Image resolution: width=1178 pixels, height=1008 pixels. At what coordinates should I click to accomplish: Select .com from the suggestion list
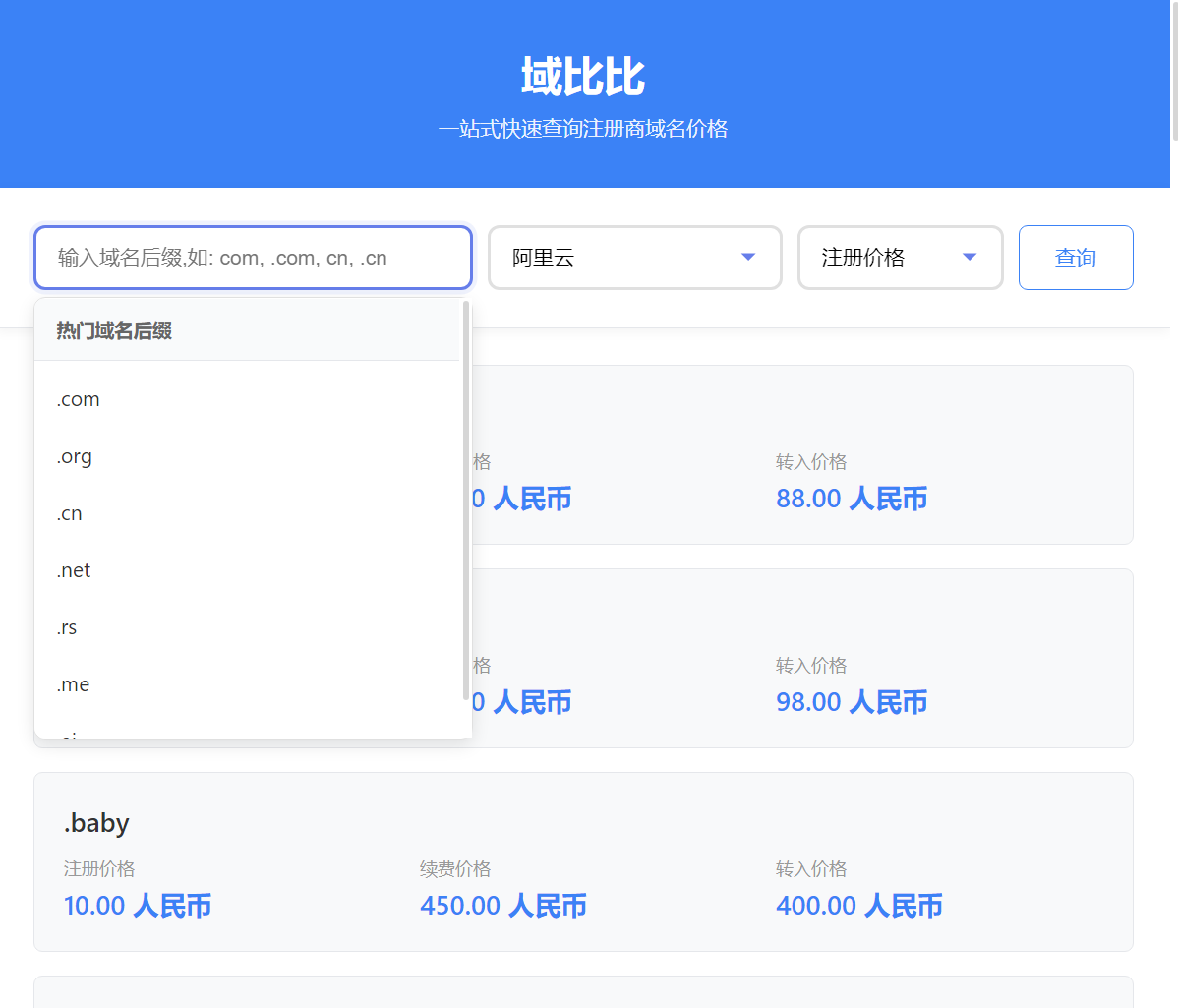click(79, 400)
